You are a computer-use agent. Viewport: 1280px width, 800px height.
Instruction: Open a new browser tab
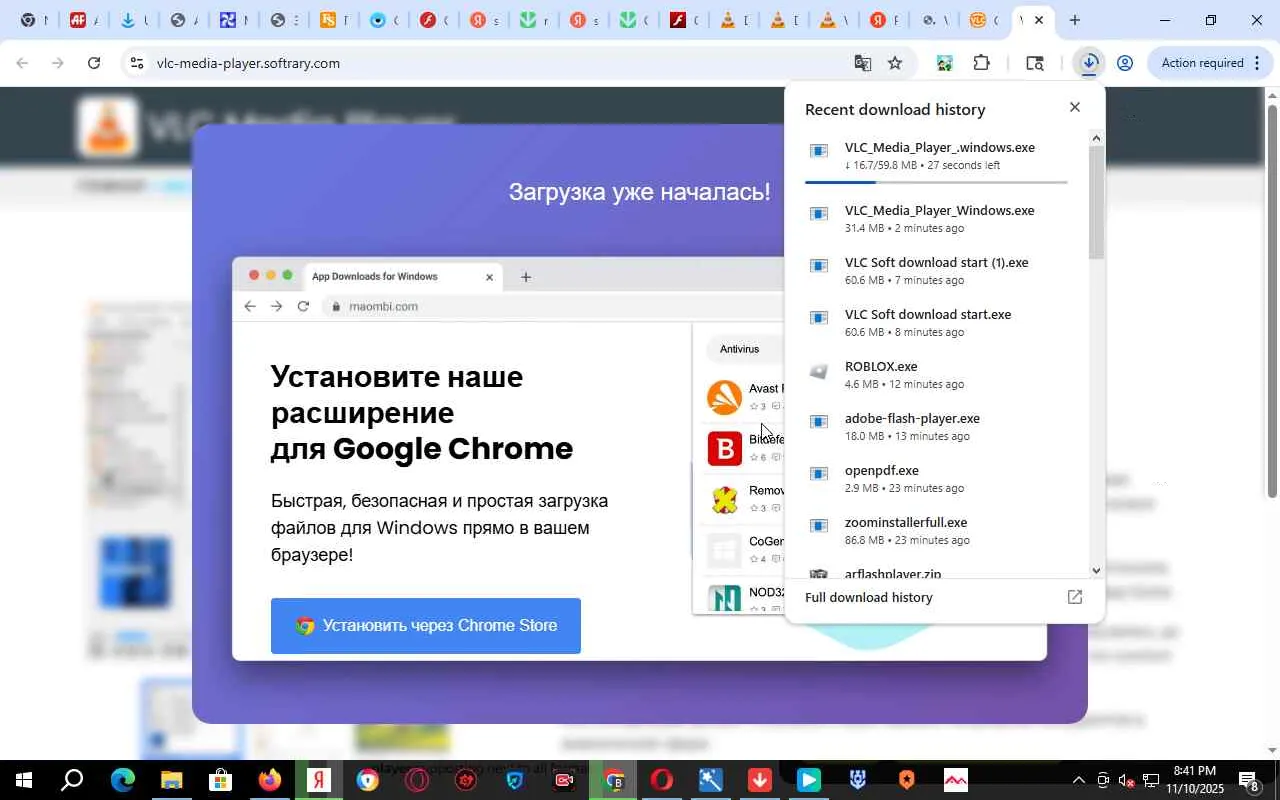pyautogui.click(x=1075, y=20)
